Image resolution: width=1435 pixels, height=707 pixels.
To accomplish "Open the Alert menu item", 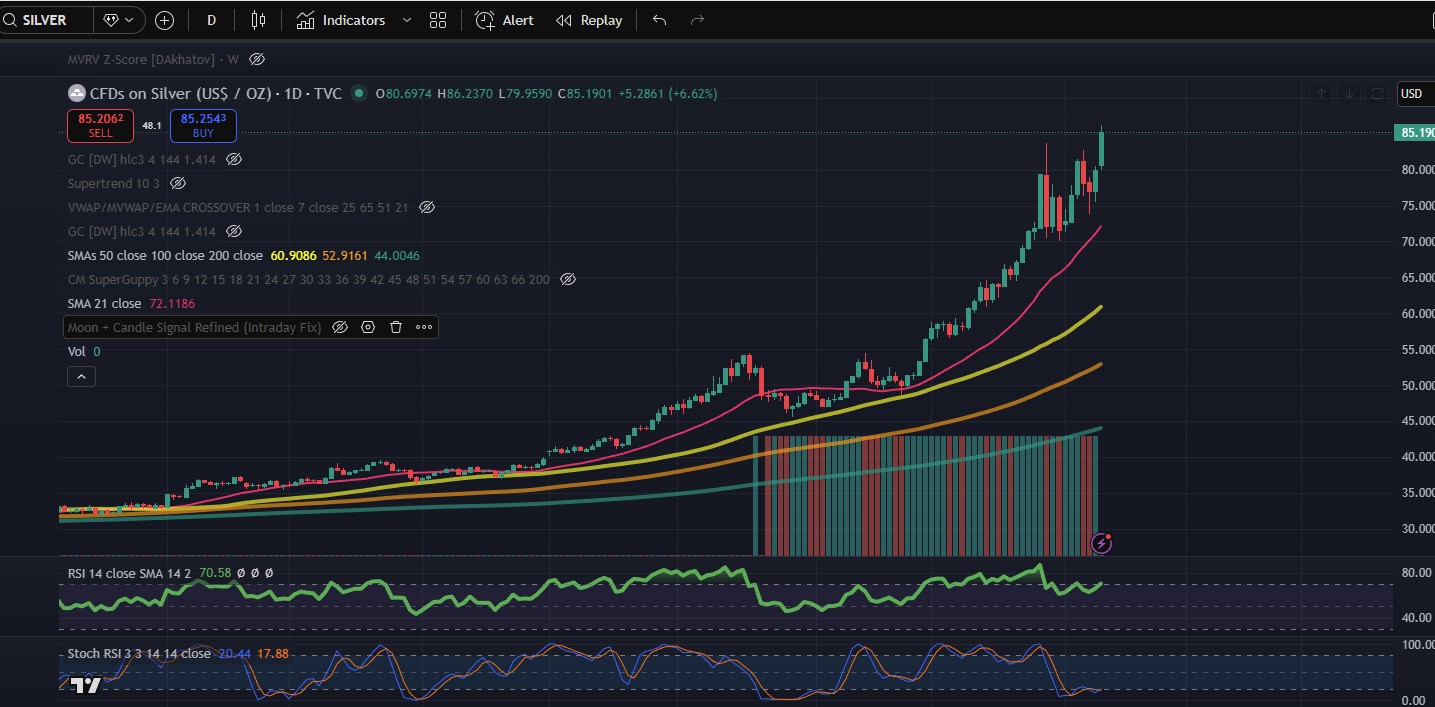I will coord(504,20).
